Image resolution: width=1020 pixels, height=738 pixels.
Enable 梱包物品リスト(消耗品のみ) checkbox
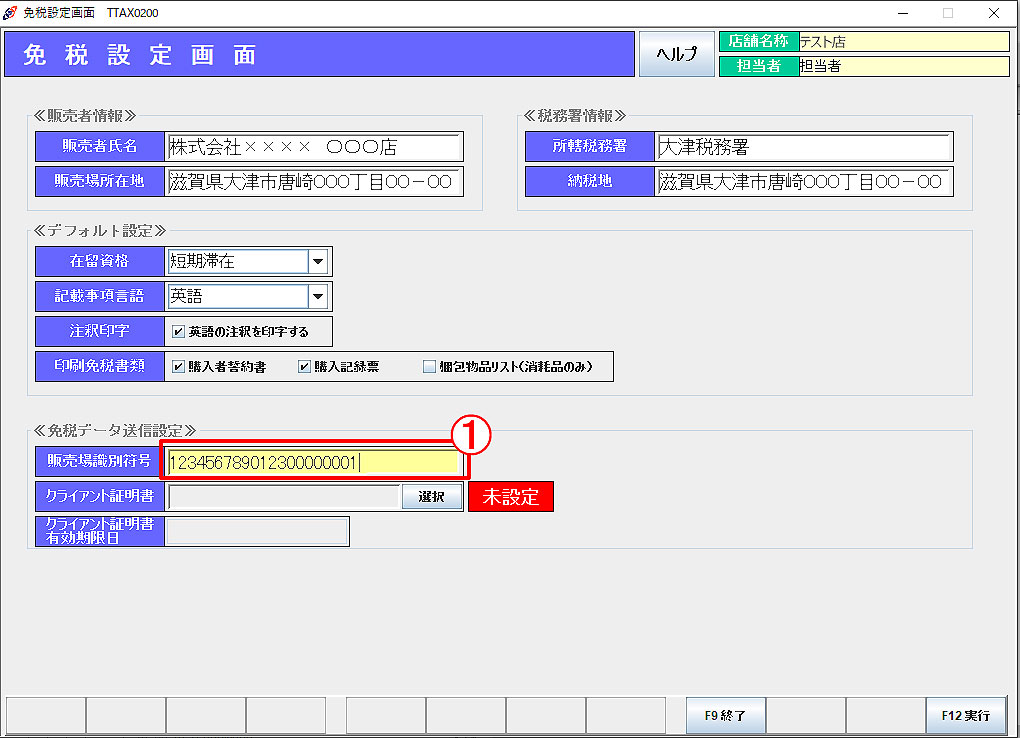pos(429,367)
